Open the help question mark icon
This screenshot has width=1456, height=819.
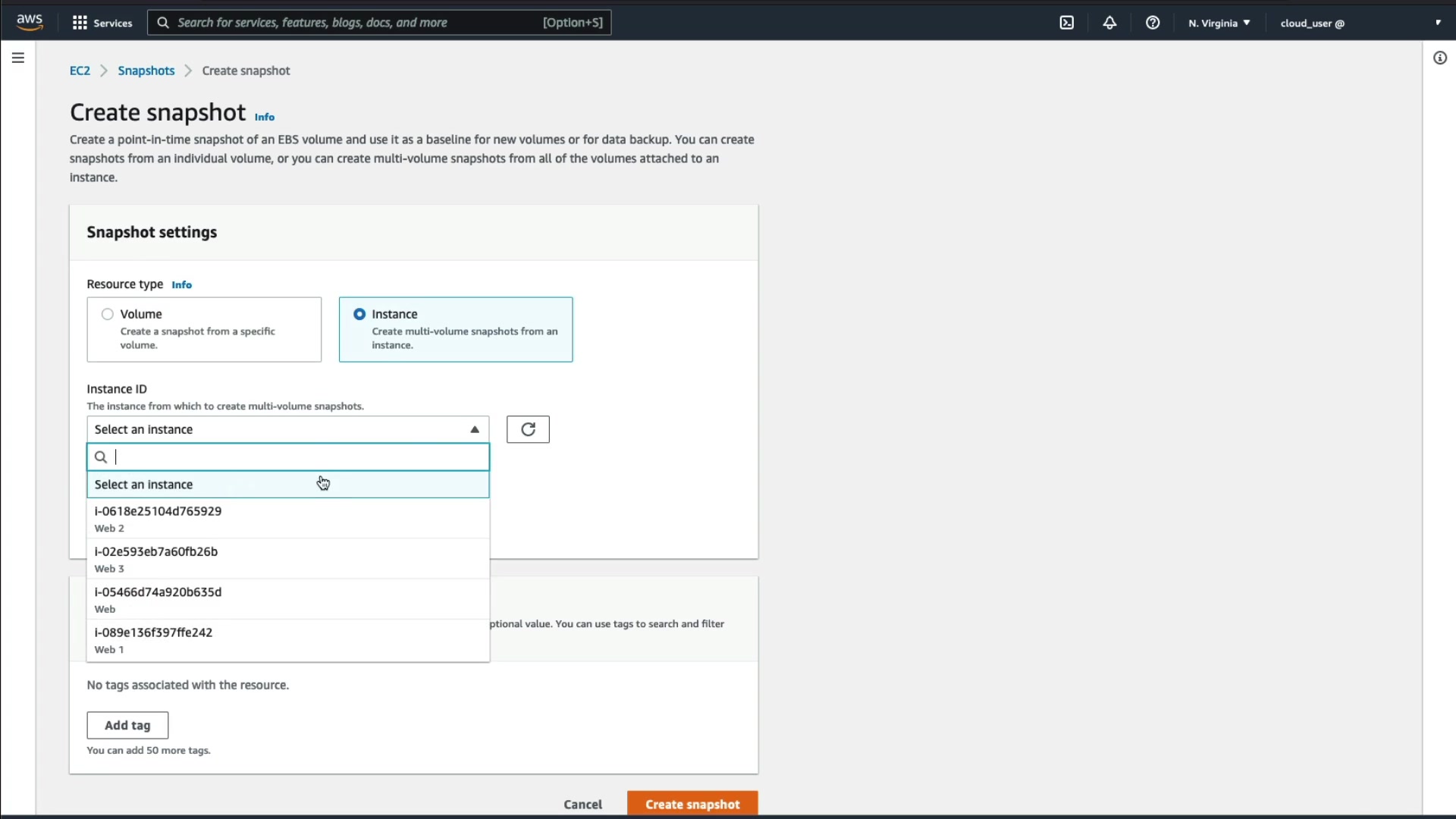click(1153, 23)
